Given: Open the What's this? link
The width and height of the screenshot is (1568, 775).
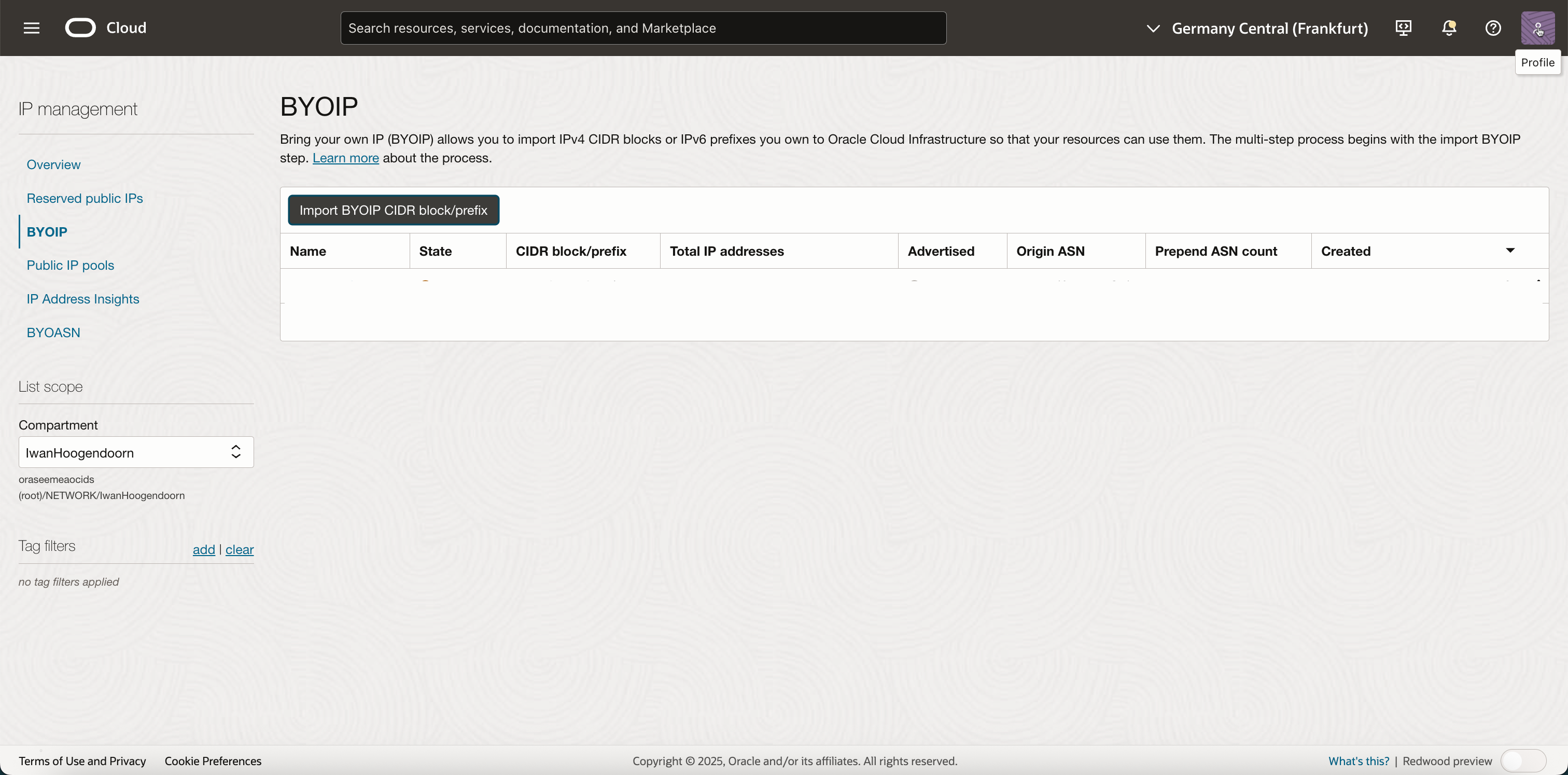Looking at the screenshot, I should (x=1358, y=761).
